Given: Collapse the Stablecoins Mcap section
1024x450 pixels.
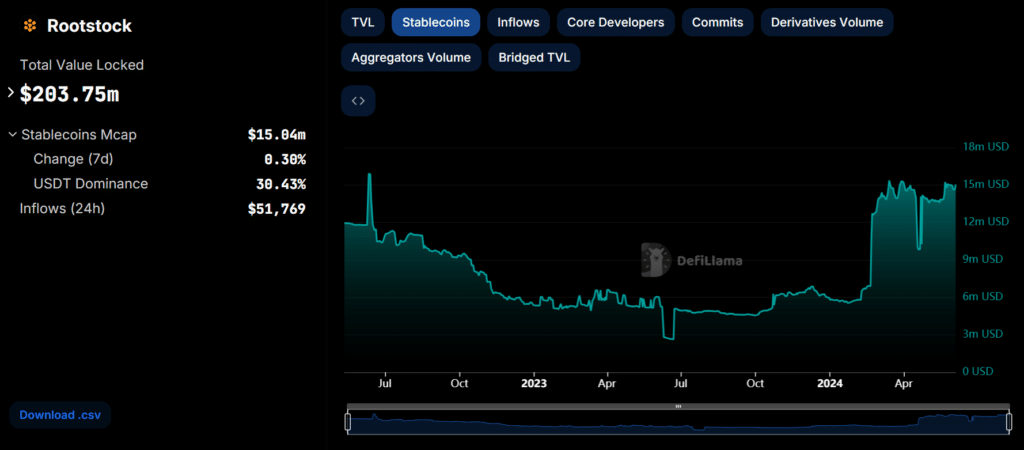Looking at the screenshot, I should [12, 134].
